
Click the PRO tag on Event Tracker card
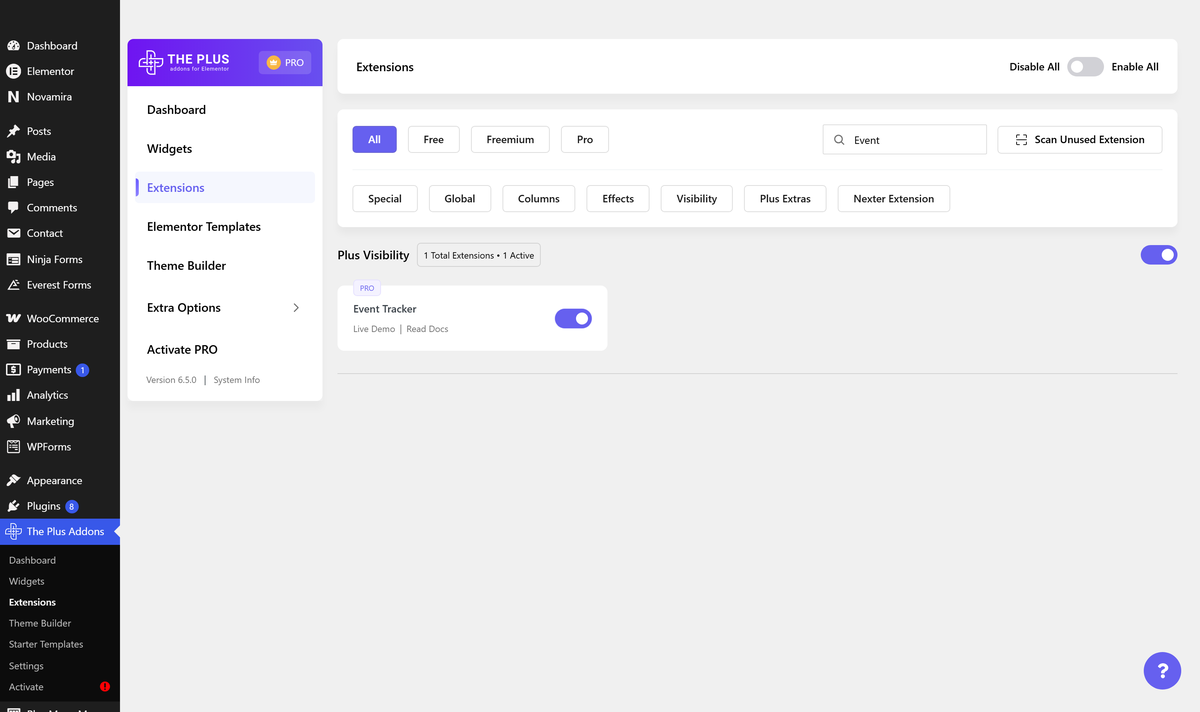(367, 288)
